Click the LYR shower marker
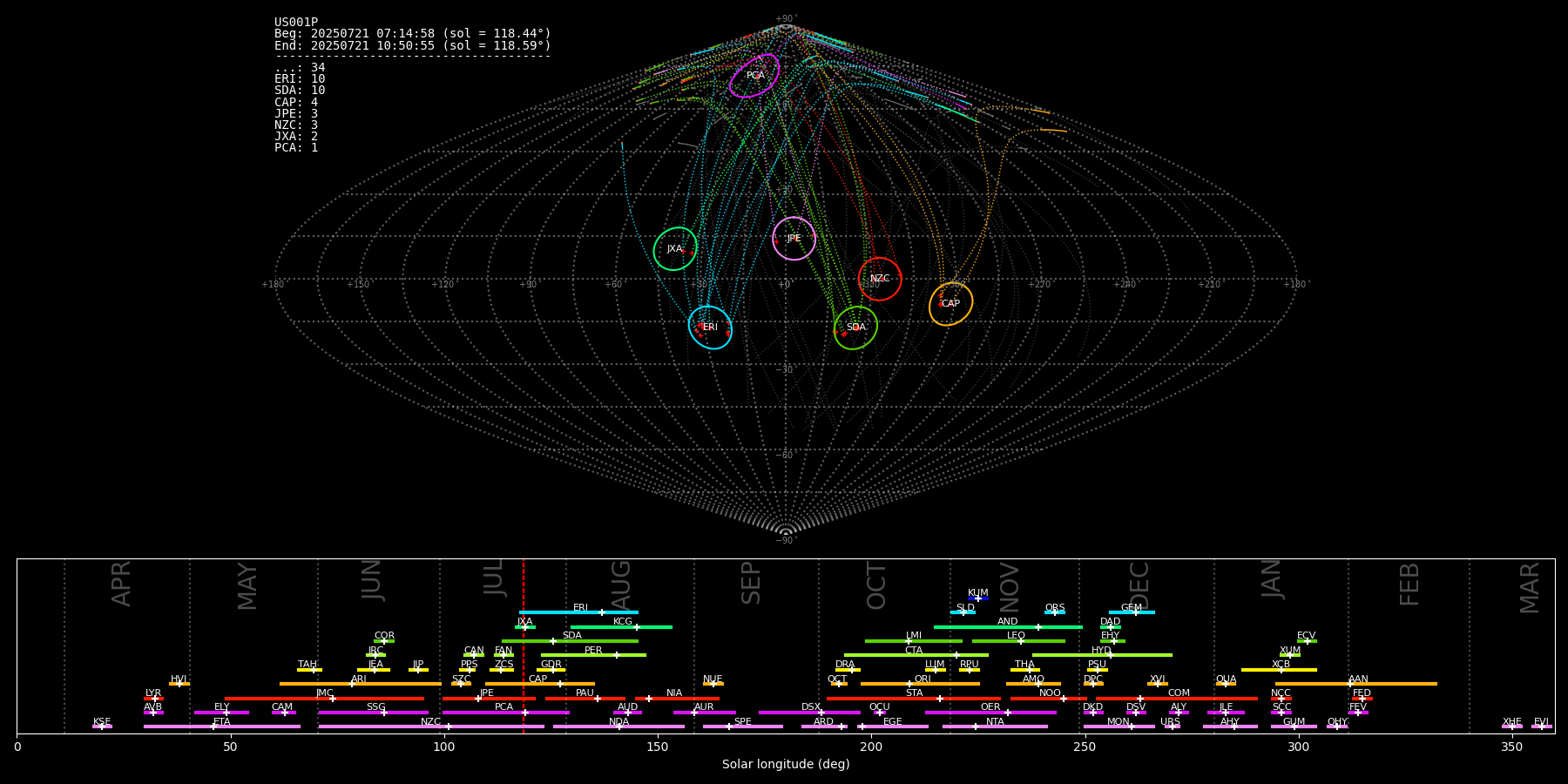Screen dimensions: 1568x784 coord(153,699)
